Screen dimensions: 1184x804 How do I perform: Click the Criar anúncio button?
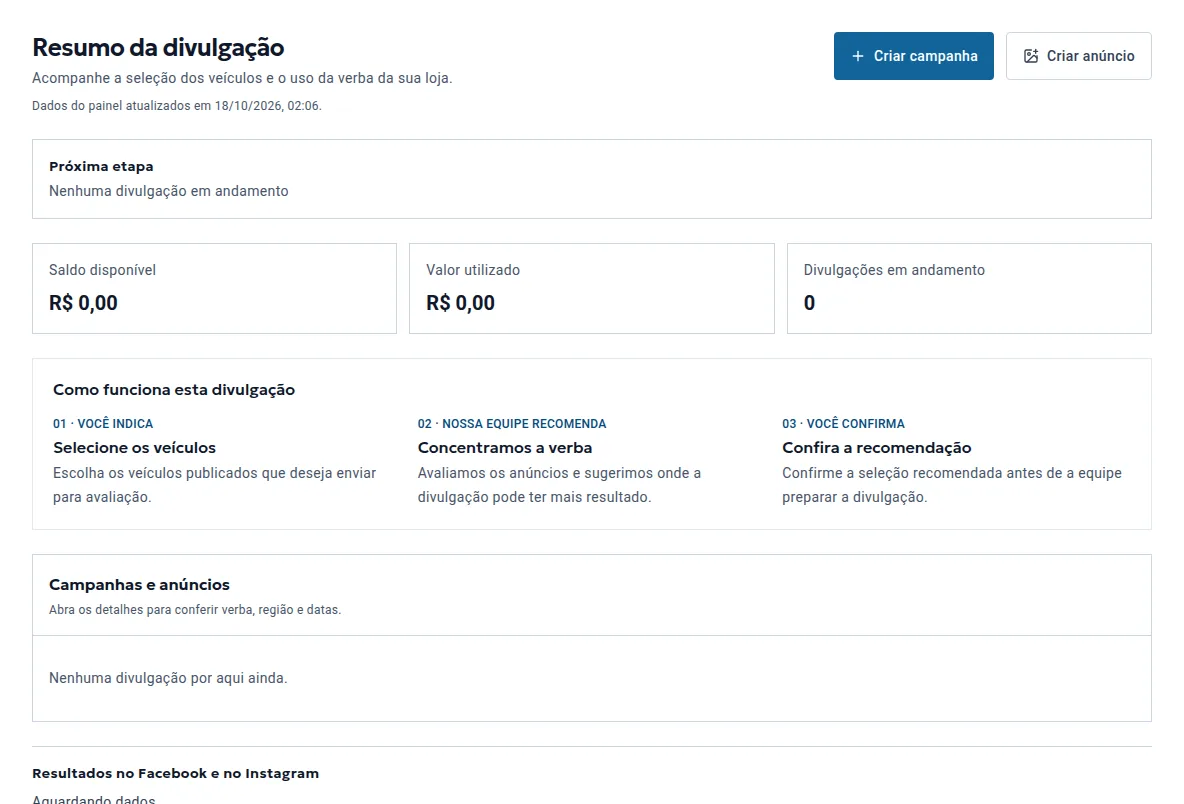click(x=1078, y=56)
